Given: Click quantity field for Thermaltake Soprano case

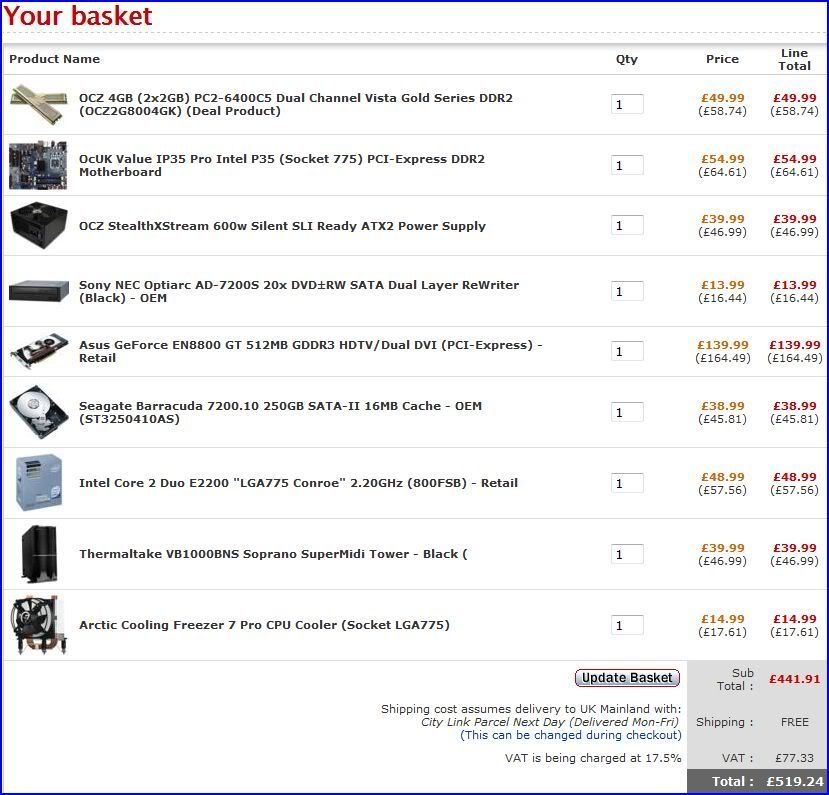Looking at the screenshot, I should 627,554.
